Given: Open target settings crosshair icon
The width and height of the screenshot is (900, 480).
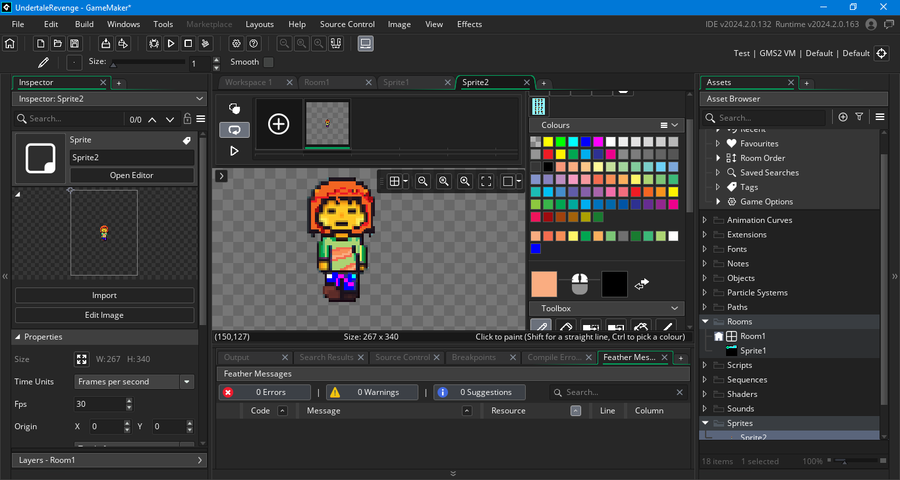Looking at the screenshot, I should point(882,53).
